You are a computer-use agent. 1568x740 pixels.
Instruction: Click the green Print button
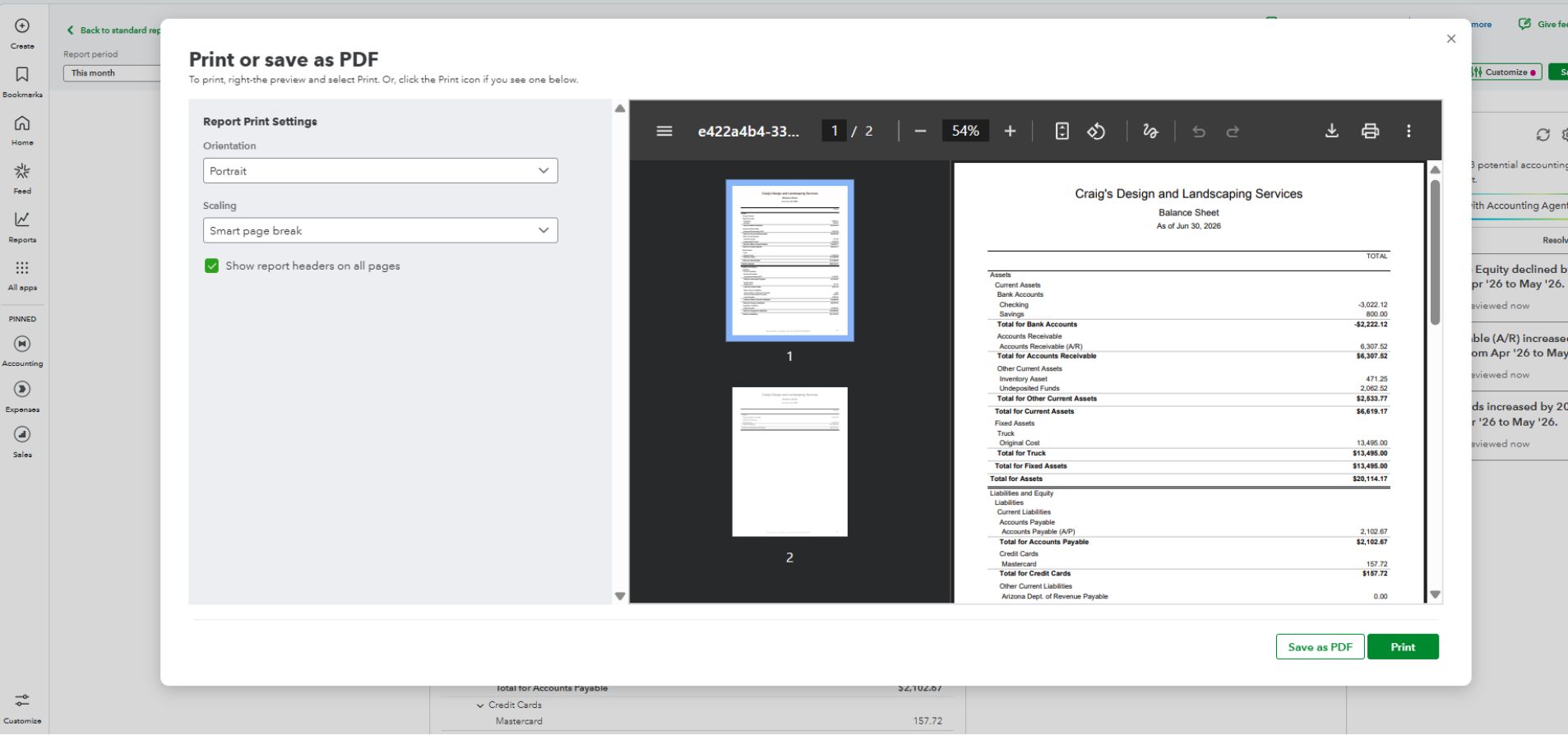pos(1403,647)
